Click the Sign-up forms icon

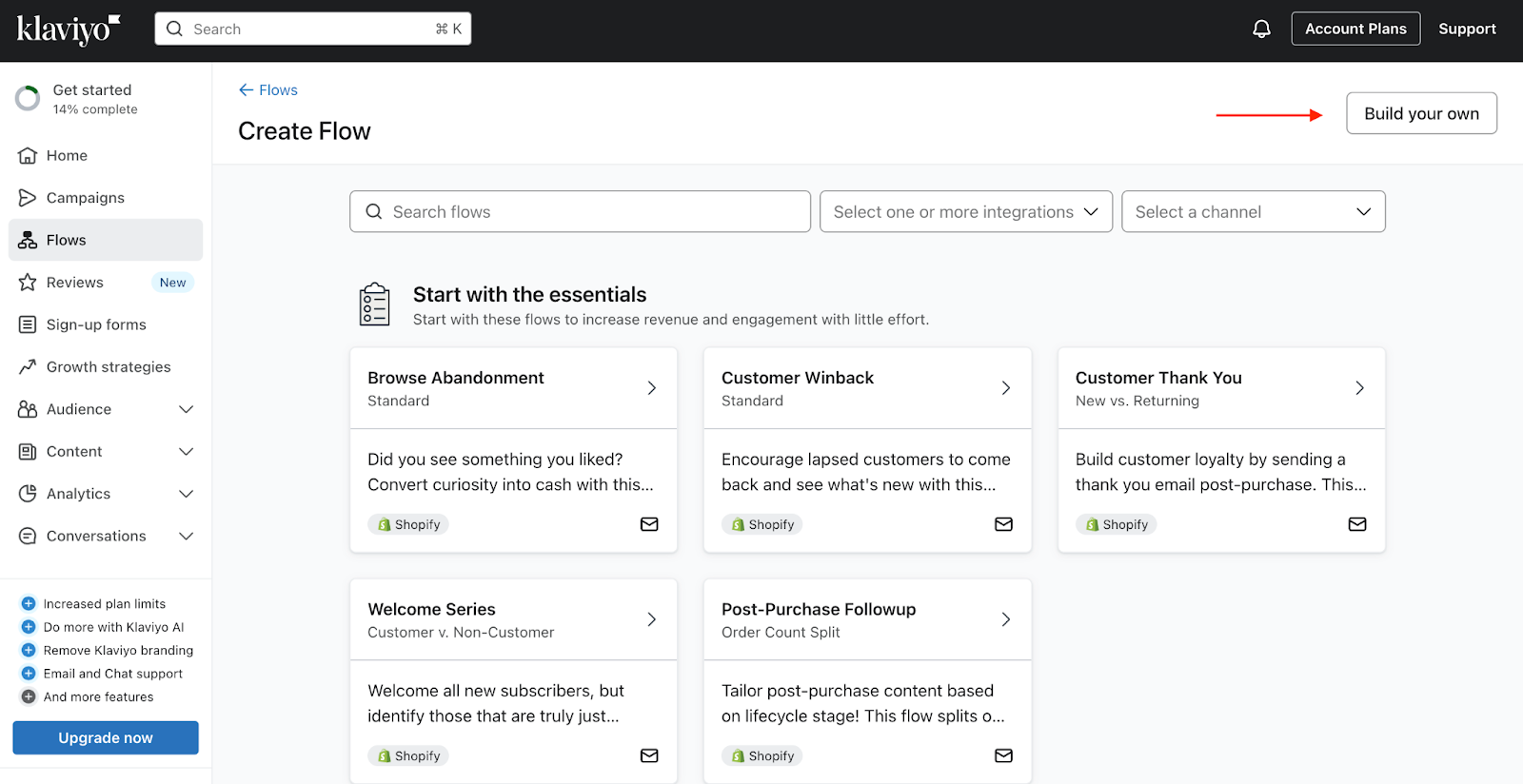tap(28, 324)
